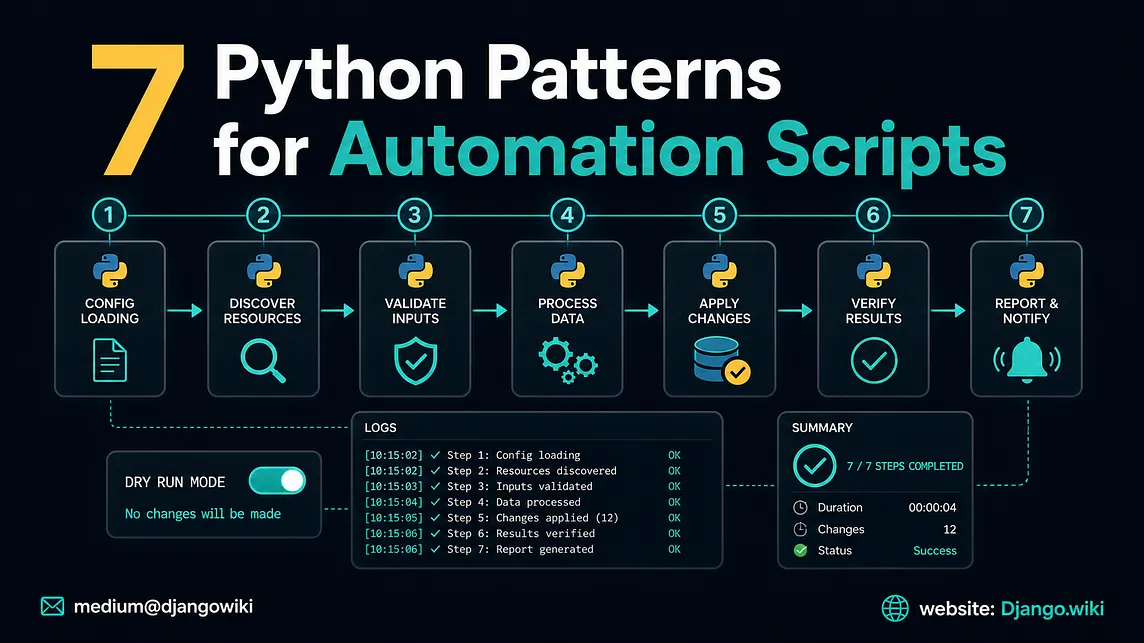Select the magnifying glass icon under Discover Resources
This screenshot has width=1144, height=643.
click(x=263, y=361)
